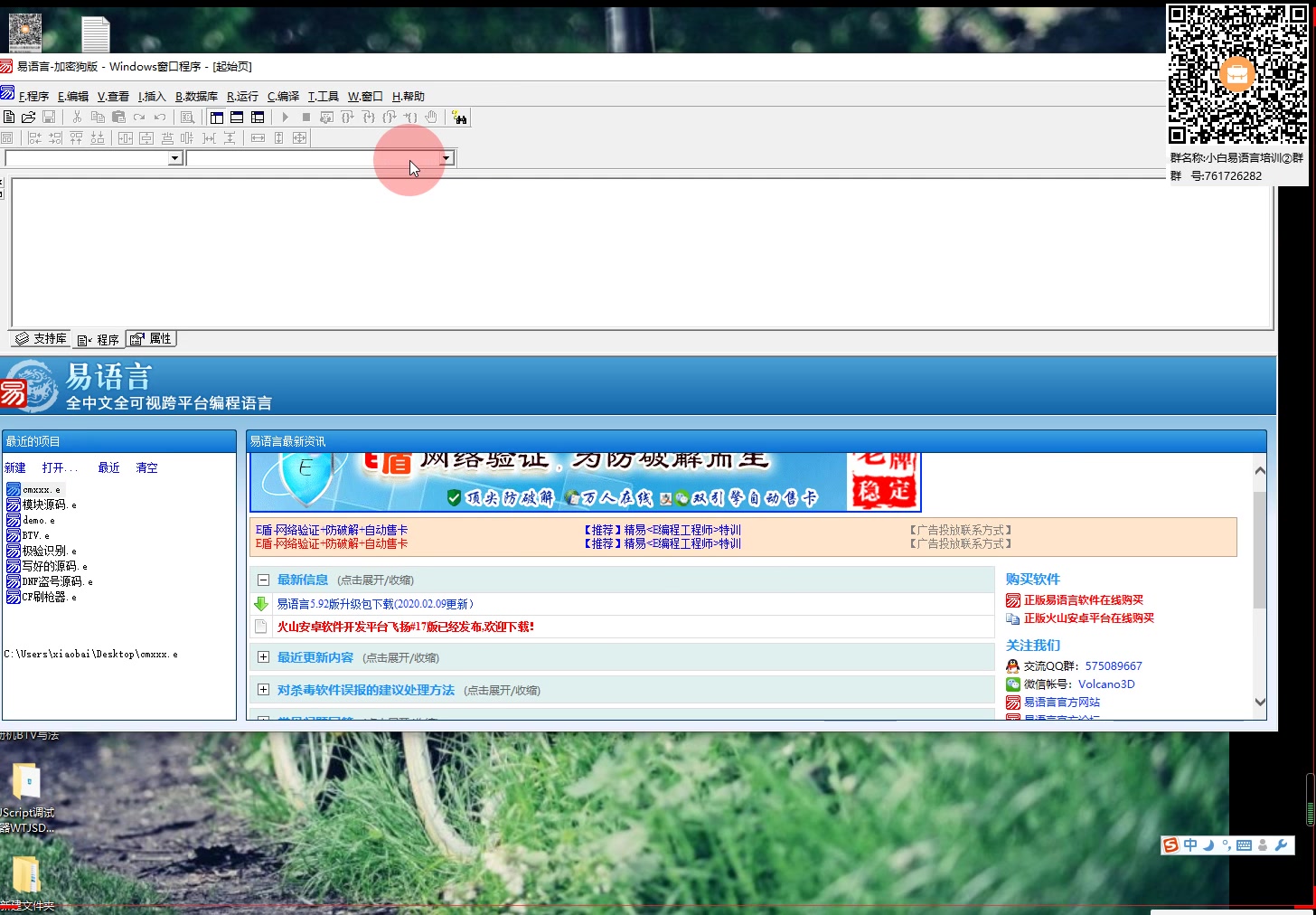Click the Cut scissors toolbar icon
The height and width of the screenshot is (915, 1316).
pyautogui.click(x=77, y=118)
